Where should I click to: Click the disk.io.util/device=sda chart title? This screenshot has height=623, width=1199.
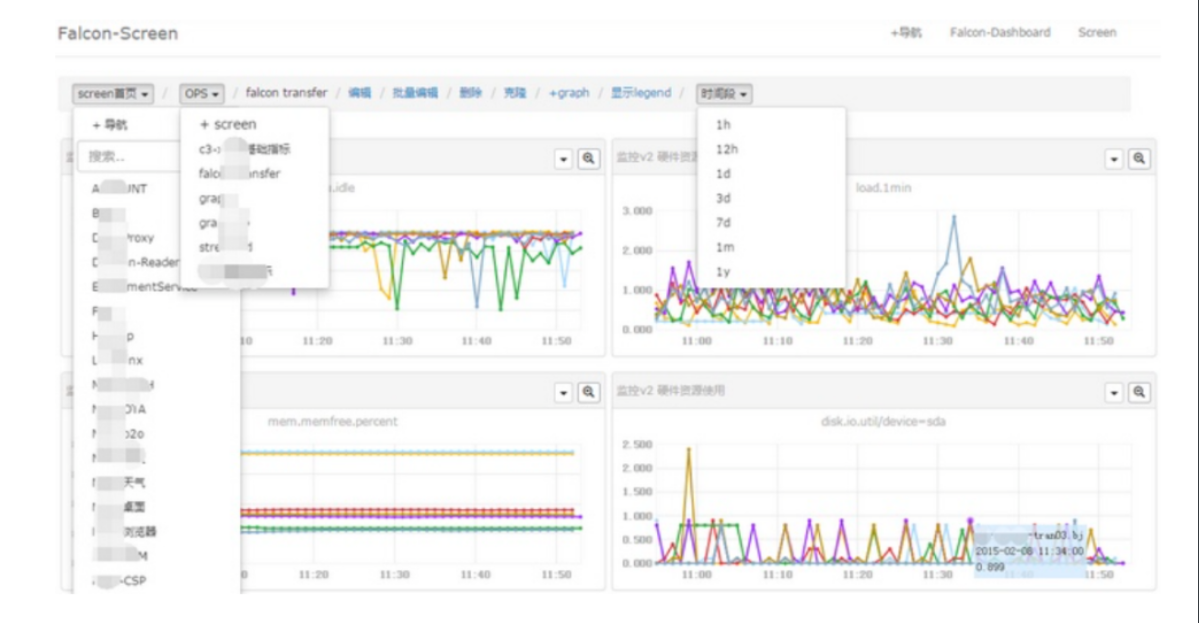(x=883, y=421)
